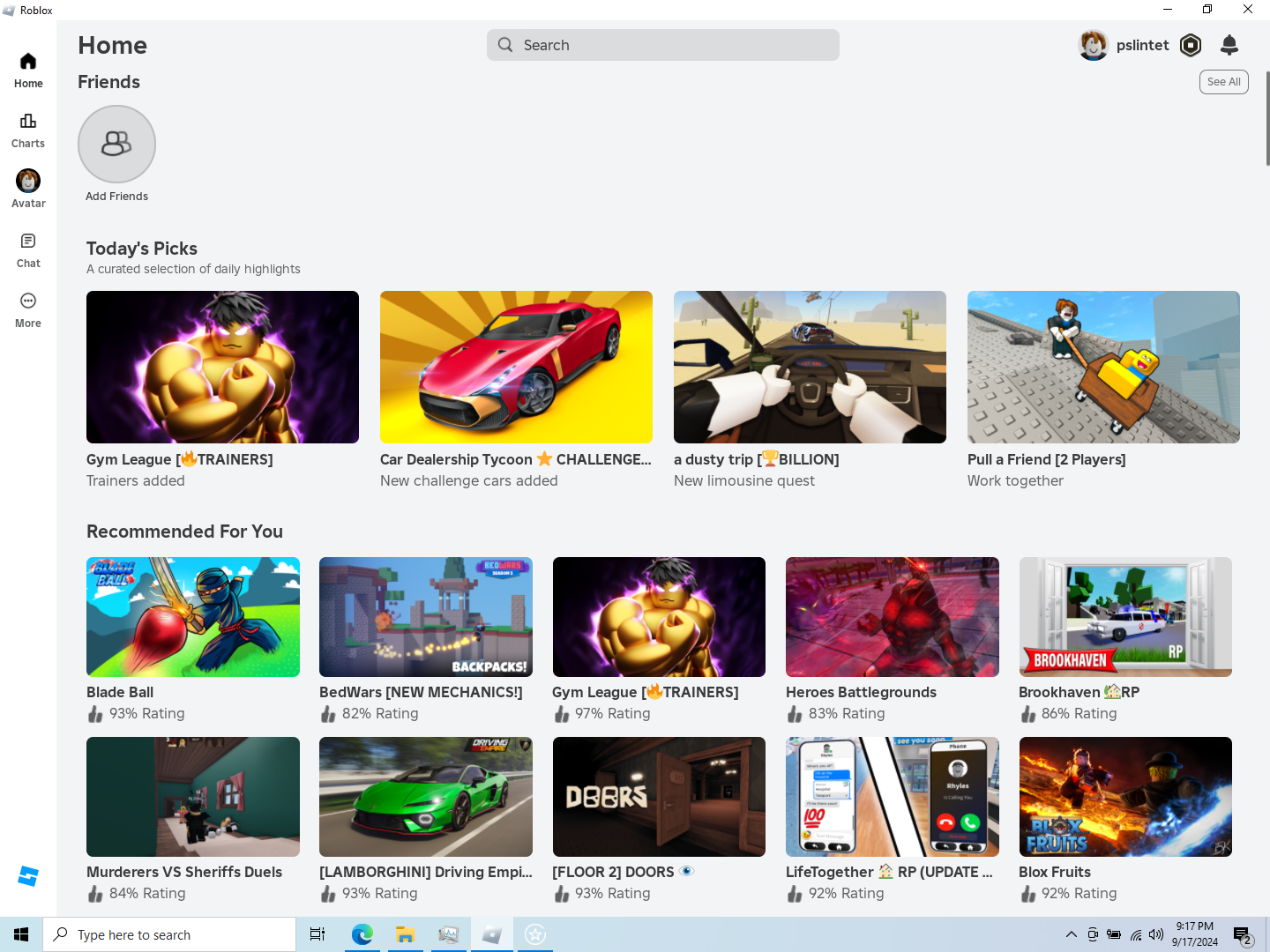Open the Windows Start menu
The image size is (1270, 952).
pyautogui.click(x=21, y=934)
